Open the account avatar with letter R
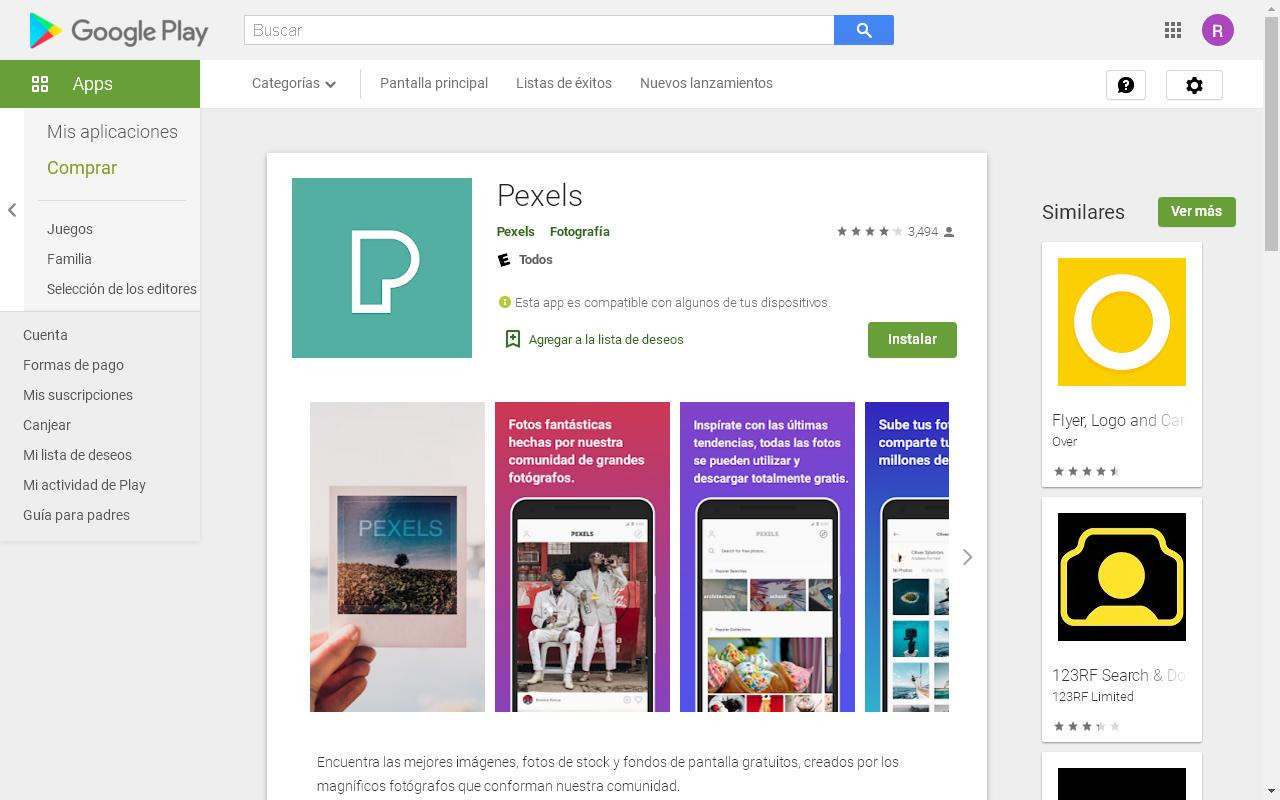 coord(1217,30)
